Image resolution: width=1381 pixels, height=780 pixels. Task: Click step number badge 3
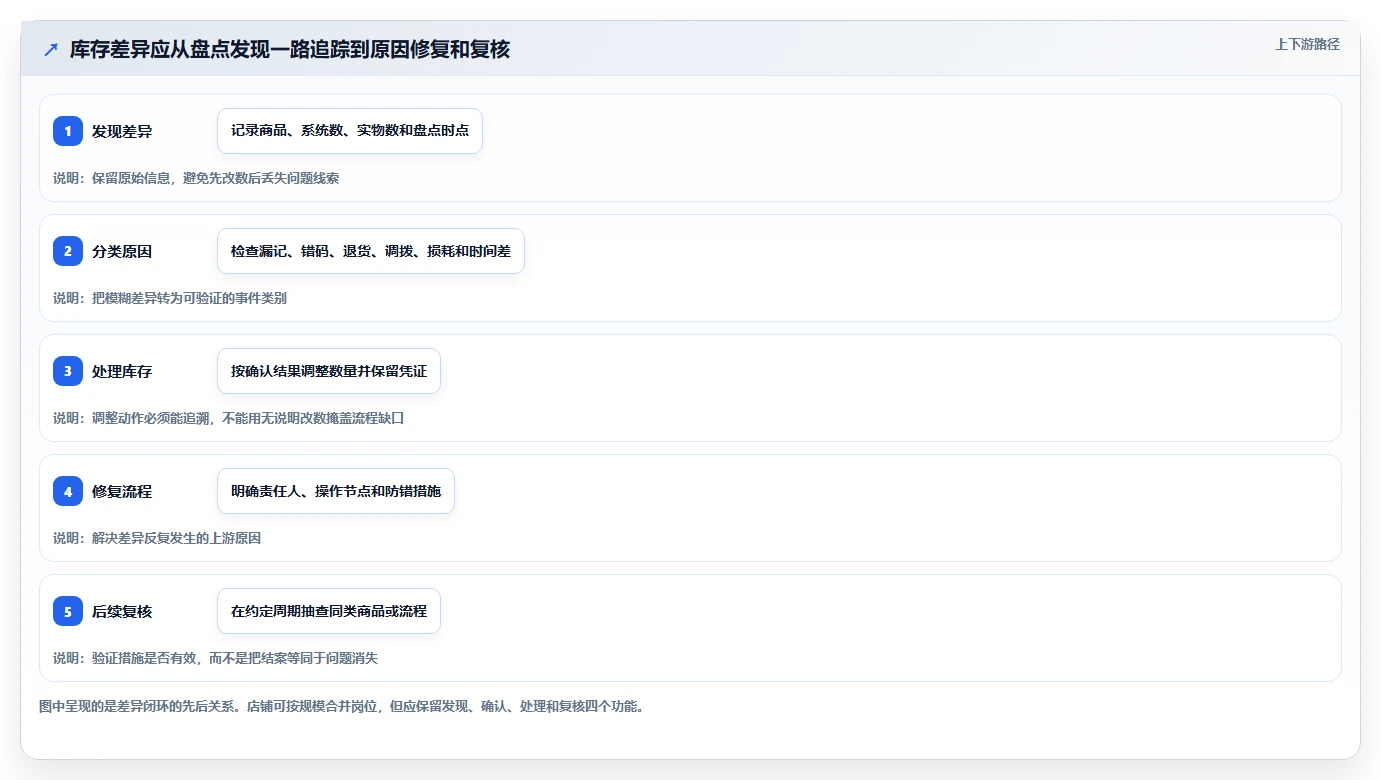[x=68, y=371]
